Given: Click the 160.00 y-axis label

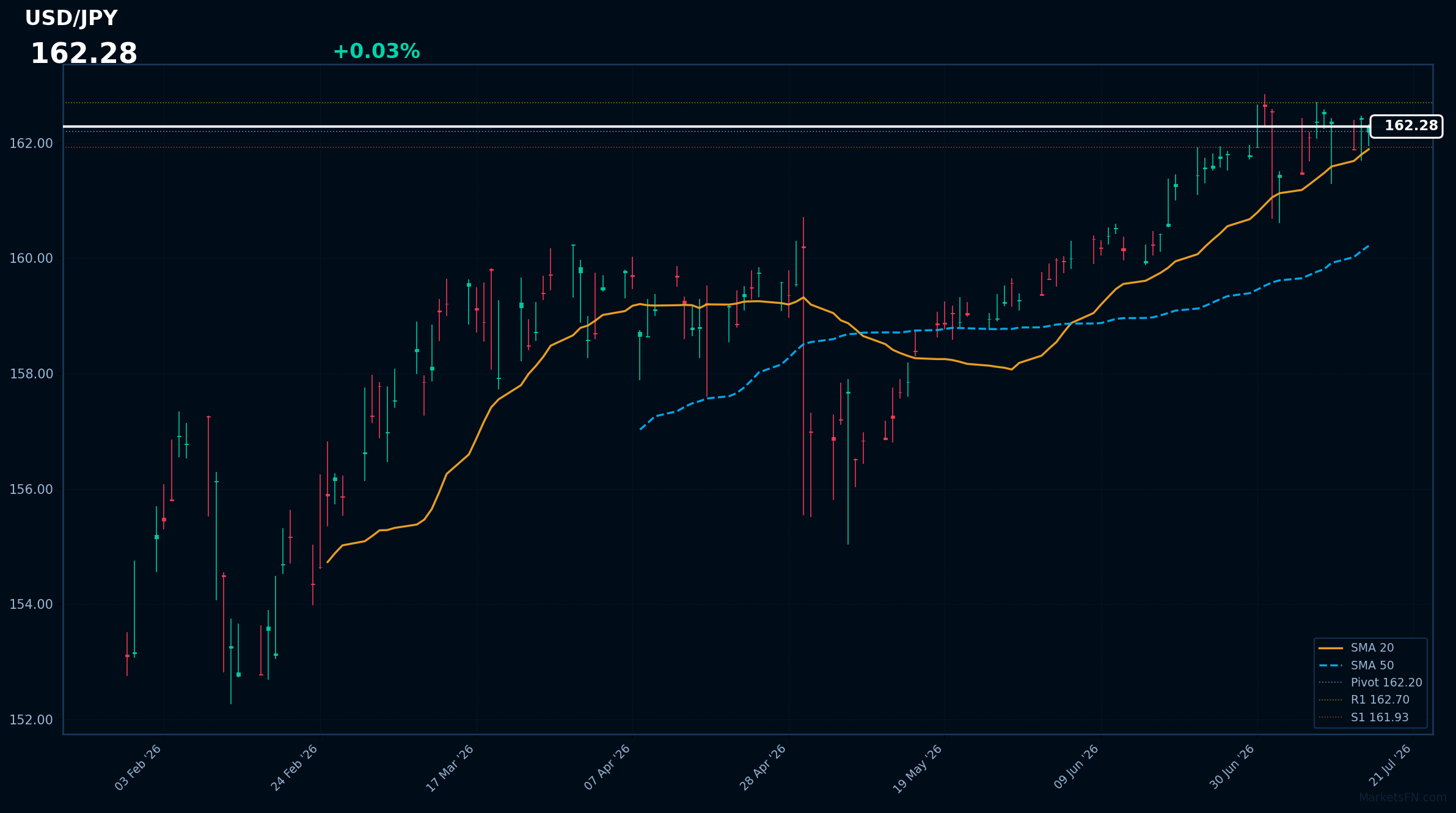Looking at the screenshot, I should click(31, 259).
